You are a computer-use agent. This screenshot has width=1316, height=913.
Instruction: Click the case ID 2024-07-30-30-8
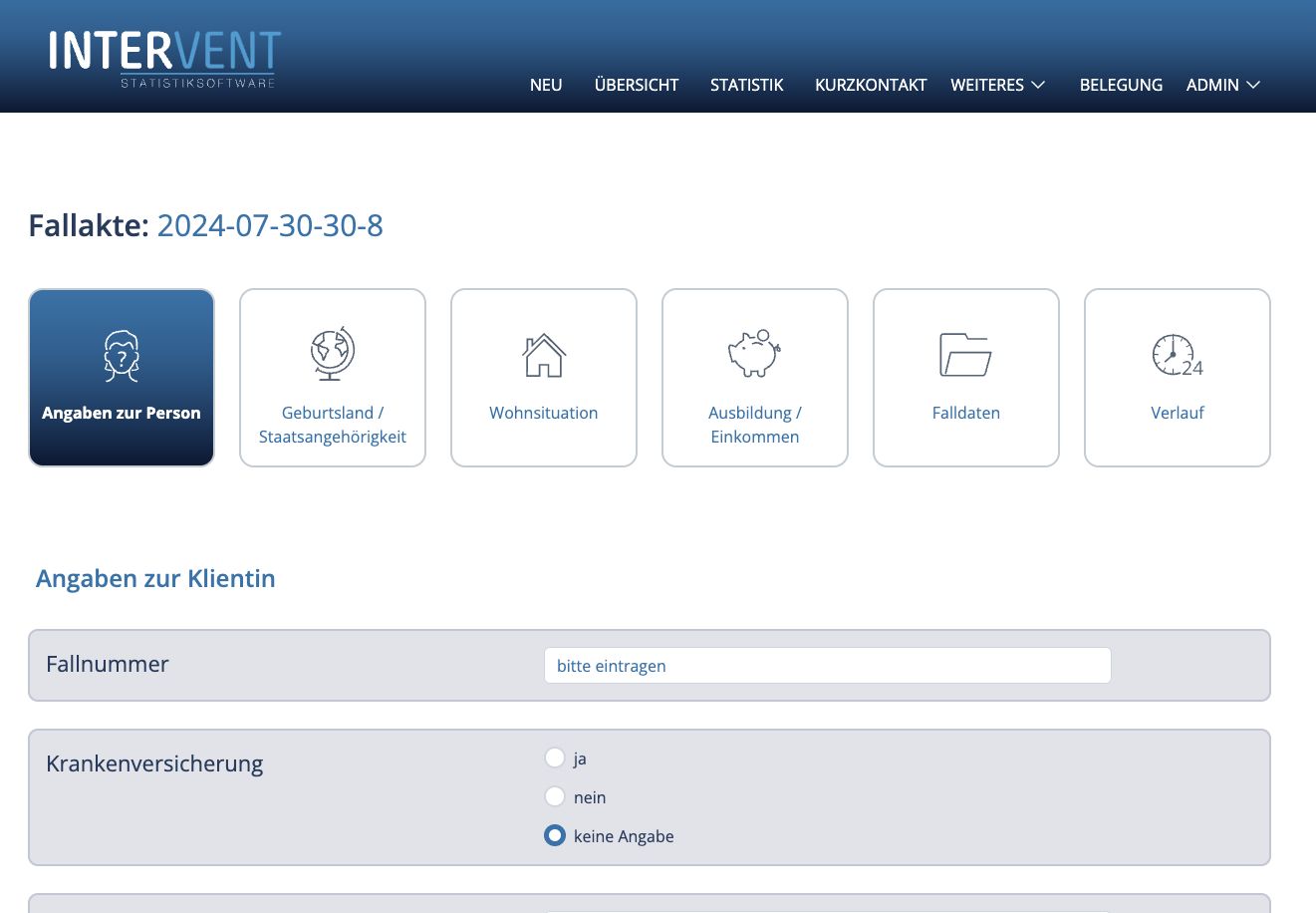(x=270, y=225)
